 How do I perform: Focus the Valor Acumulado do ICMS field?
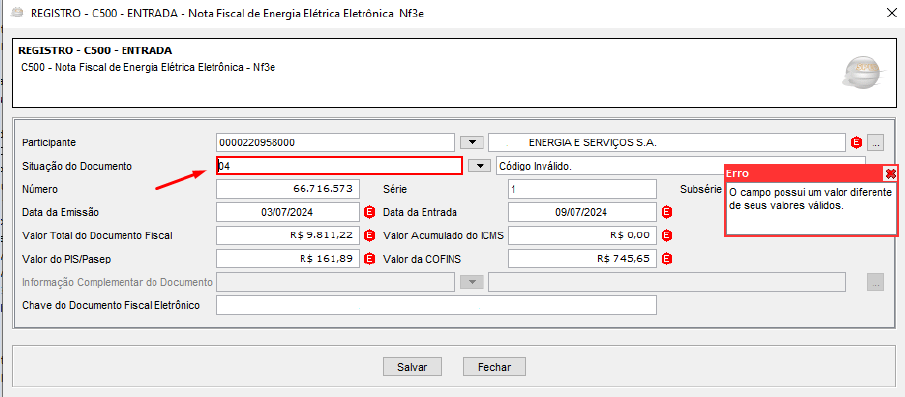click(582, 235)
